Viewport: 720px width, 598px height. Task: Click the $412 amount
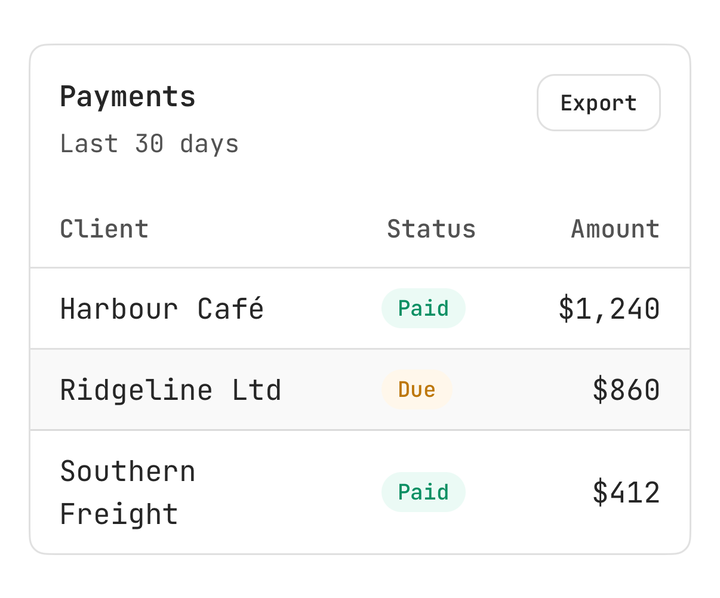click(626, 492)
